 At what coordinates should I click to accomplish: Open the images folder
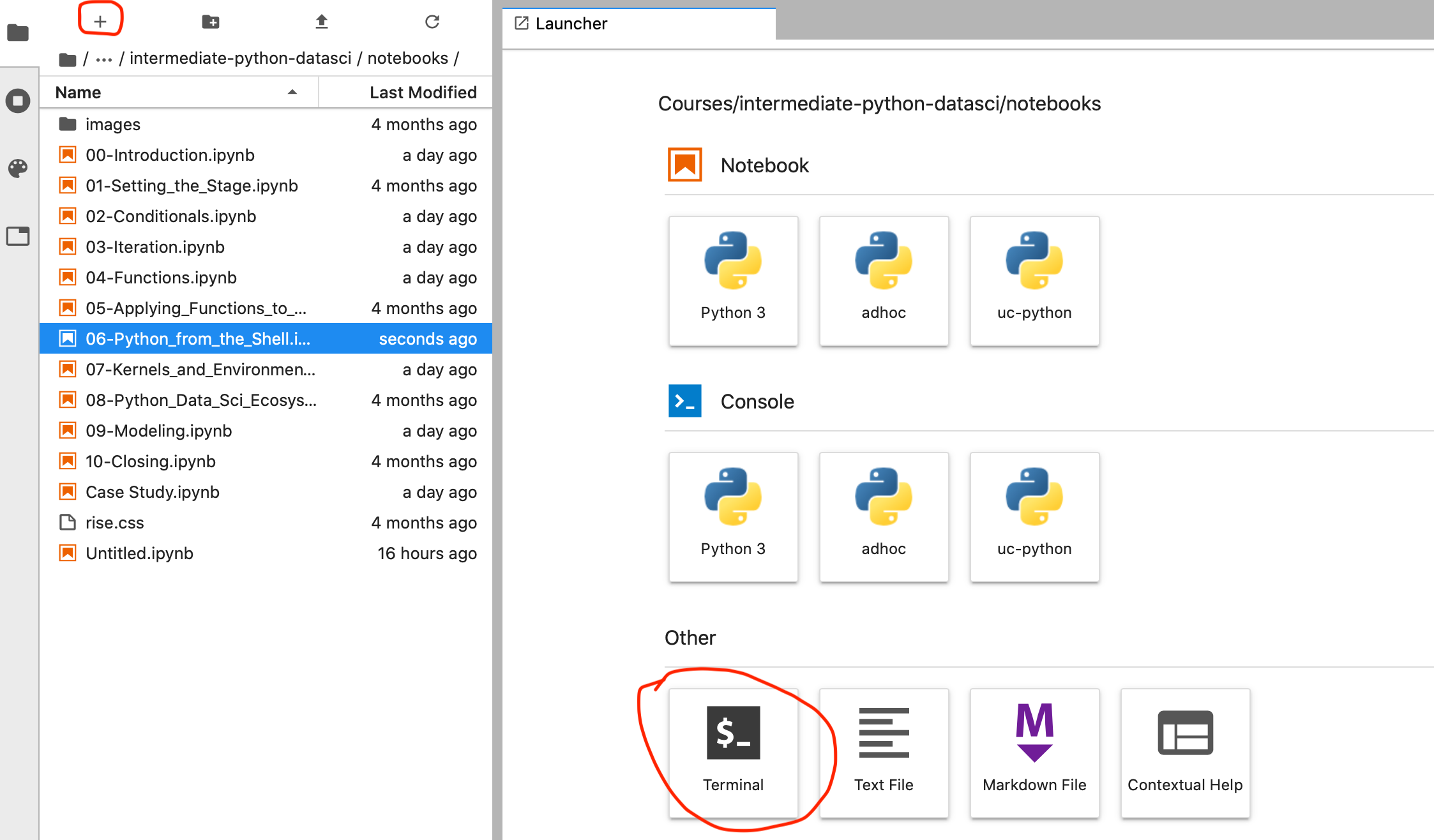tap(266, 124)
